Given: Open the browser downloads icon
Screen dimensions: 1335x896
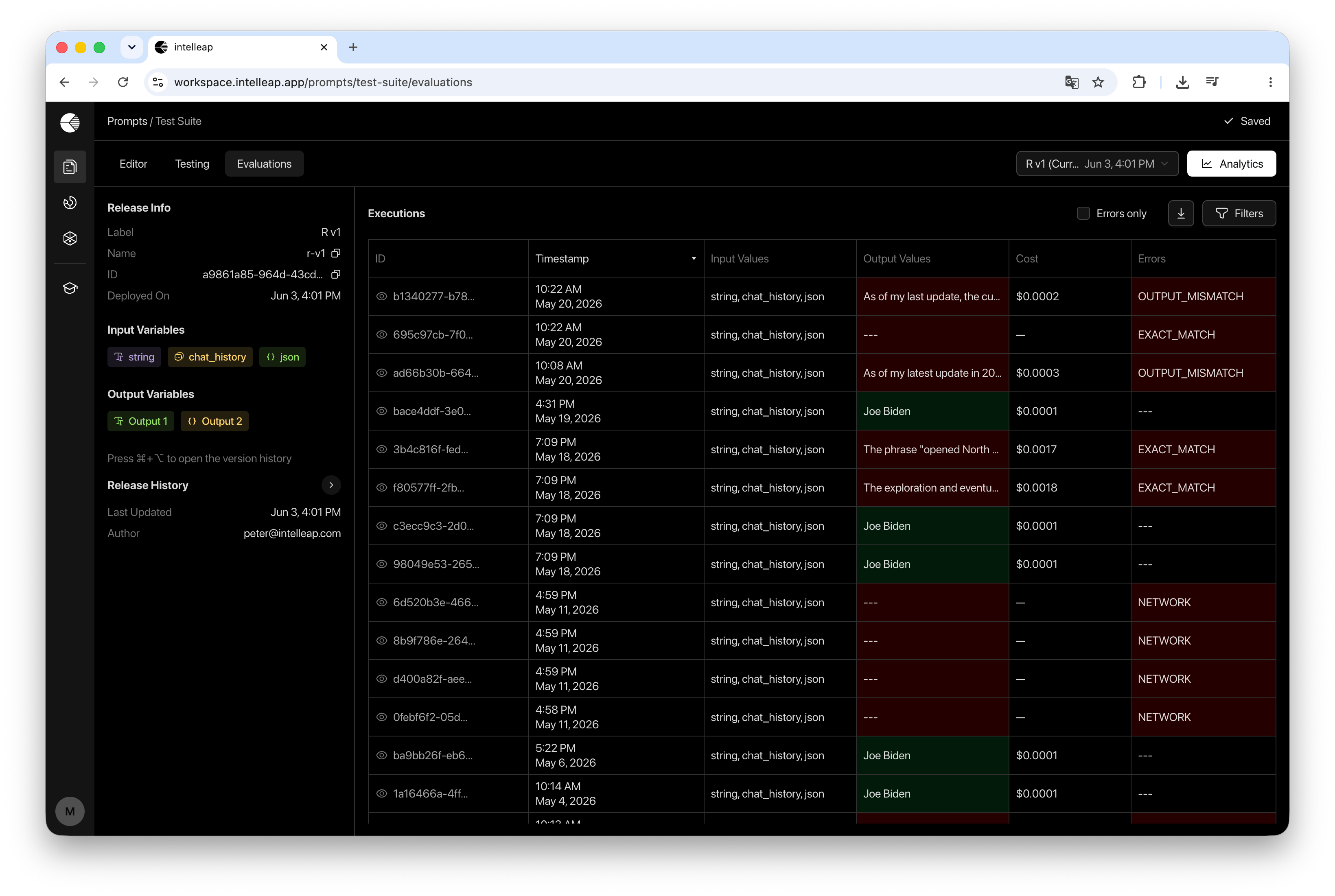Looking at the screenshot, I should pyautogui.click(x=1182, y=82).
